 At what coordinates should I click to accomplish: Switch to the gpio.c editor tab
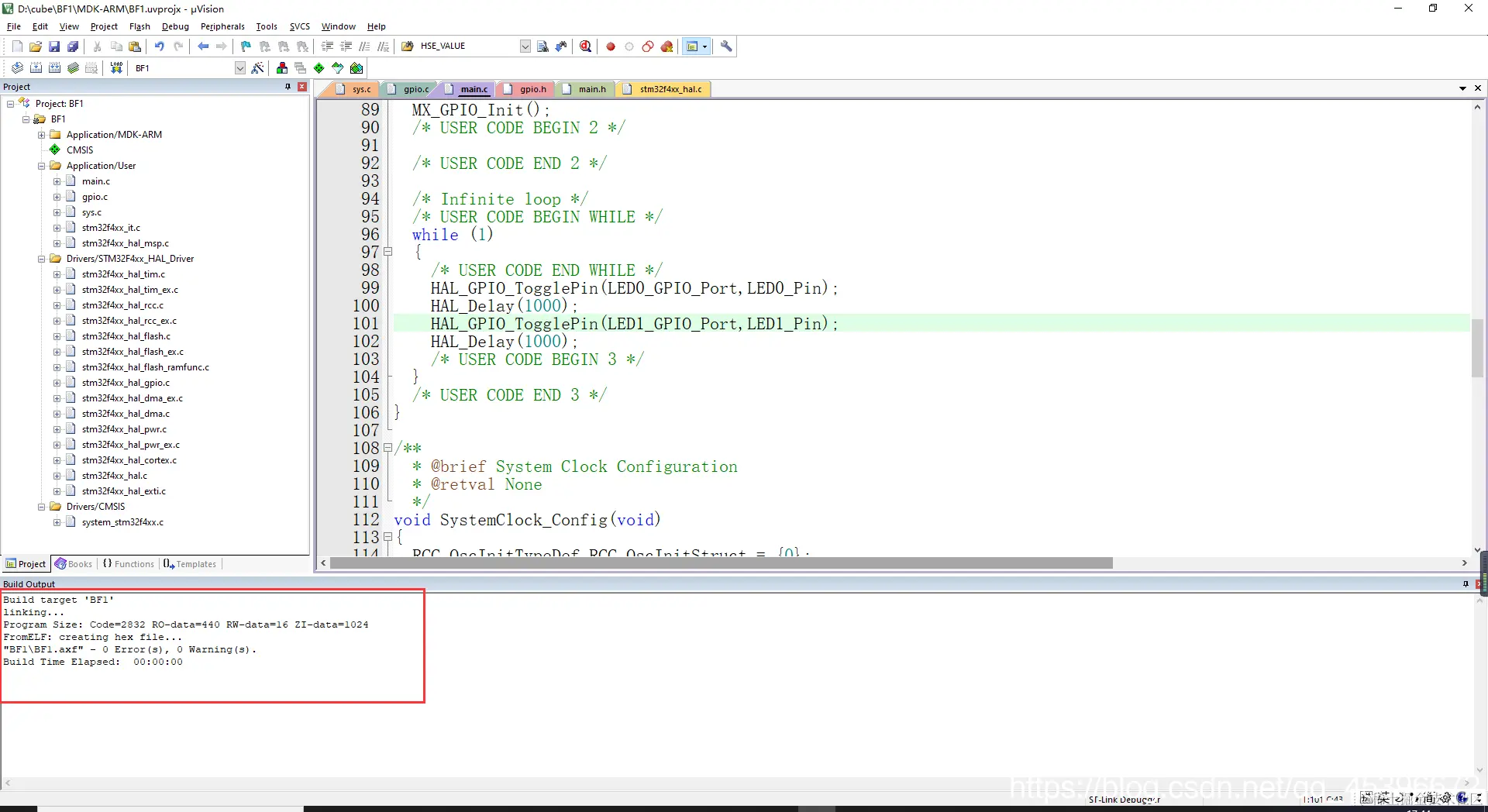(409, 89)
